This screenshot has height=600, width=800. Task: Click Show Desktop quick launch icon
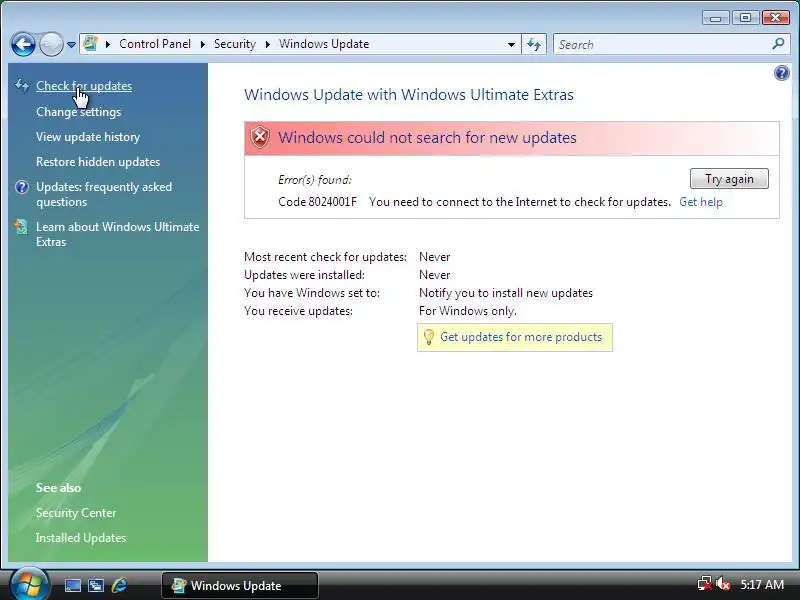pyautogui.click(x=72, y=585)
